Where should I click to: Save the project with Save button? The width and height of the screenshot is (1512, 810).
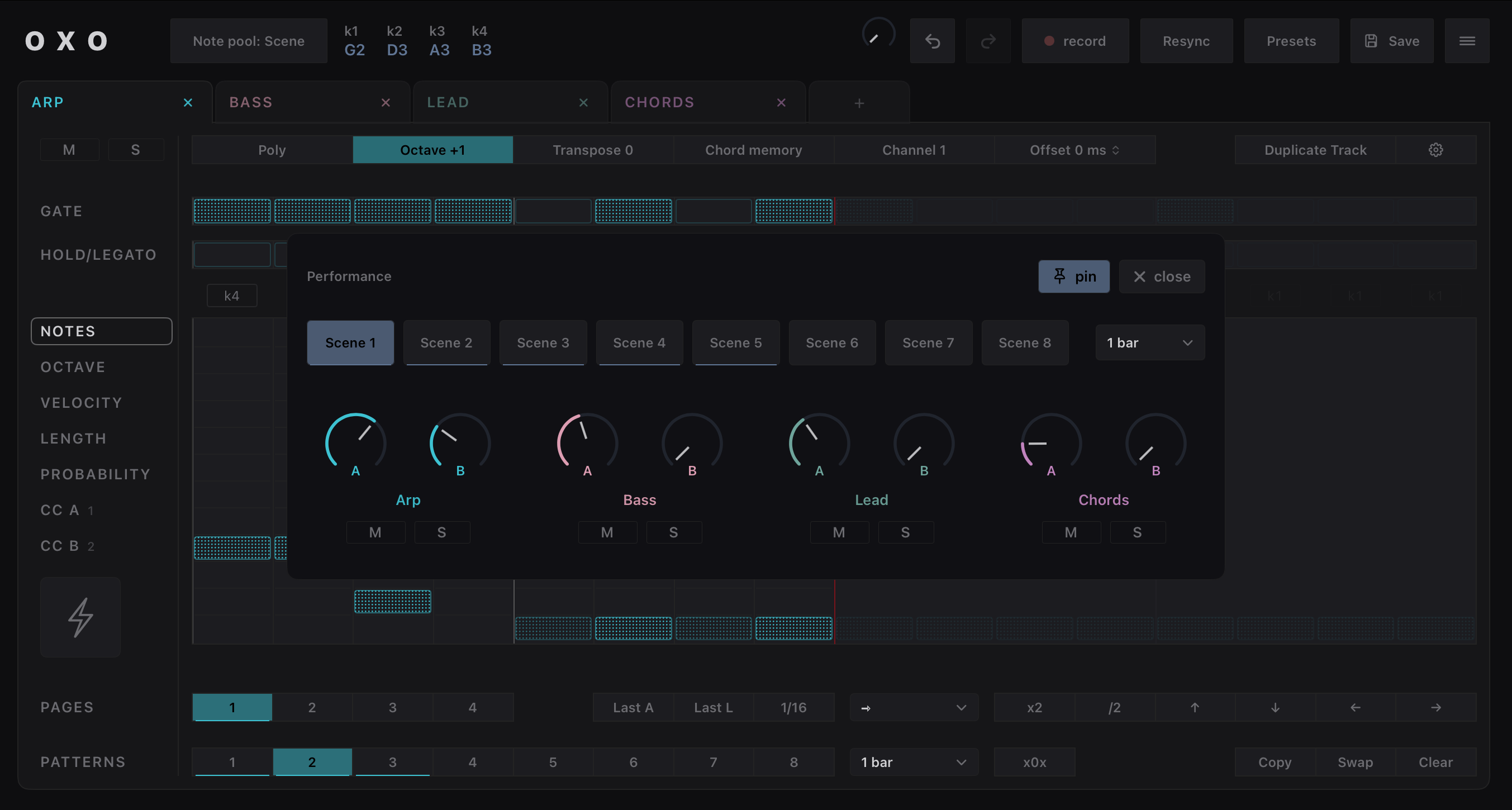[1392, 41]
